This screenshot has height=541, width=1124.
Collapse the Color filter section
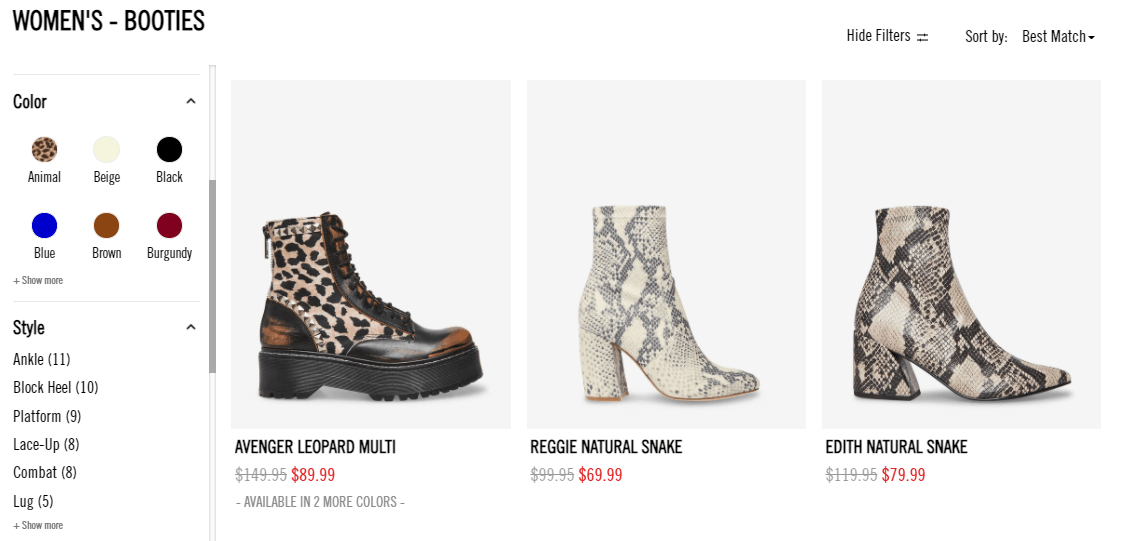click(191, 101)
